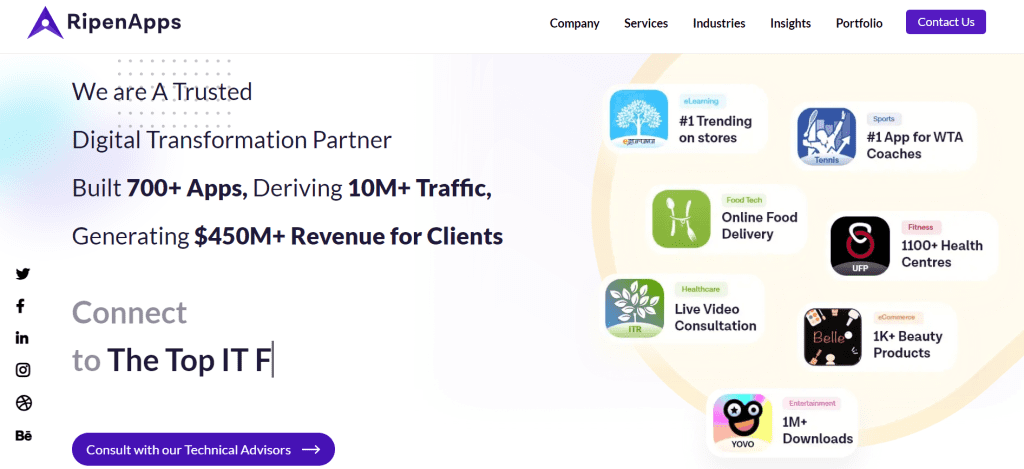Open the Food Tech green app icon

tap(681, 218)
